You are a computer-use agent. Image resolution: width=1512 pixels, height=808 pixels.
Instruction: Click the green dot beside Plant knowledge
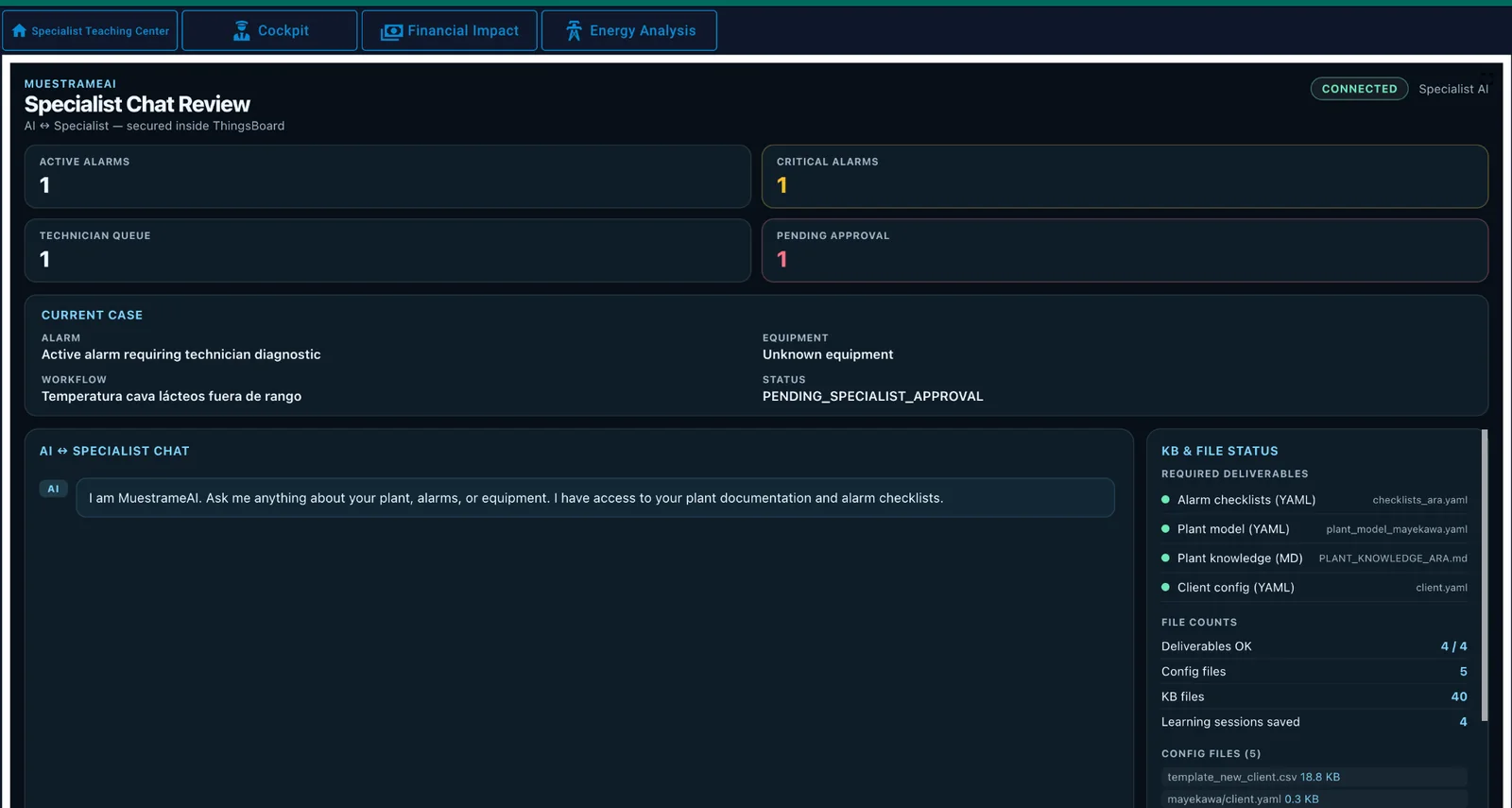pos(1165,559)
